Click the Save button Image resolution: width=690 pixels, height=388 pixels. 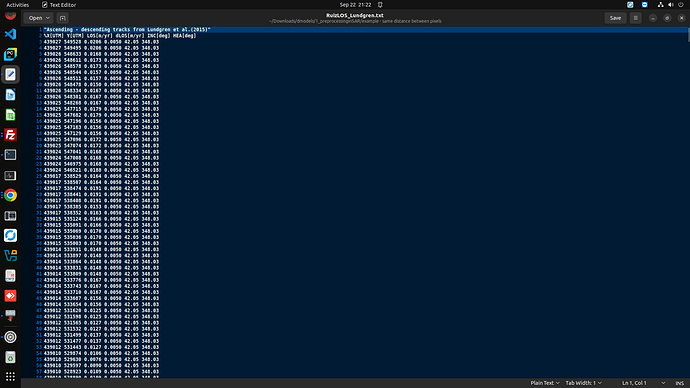[x=615, y=18]
